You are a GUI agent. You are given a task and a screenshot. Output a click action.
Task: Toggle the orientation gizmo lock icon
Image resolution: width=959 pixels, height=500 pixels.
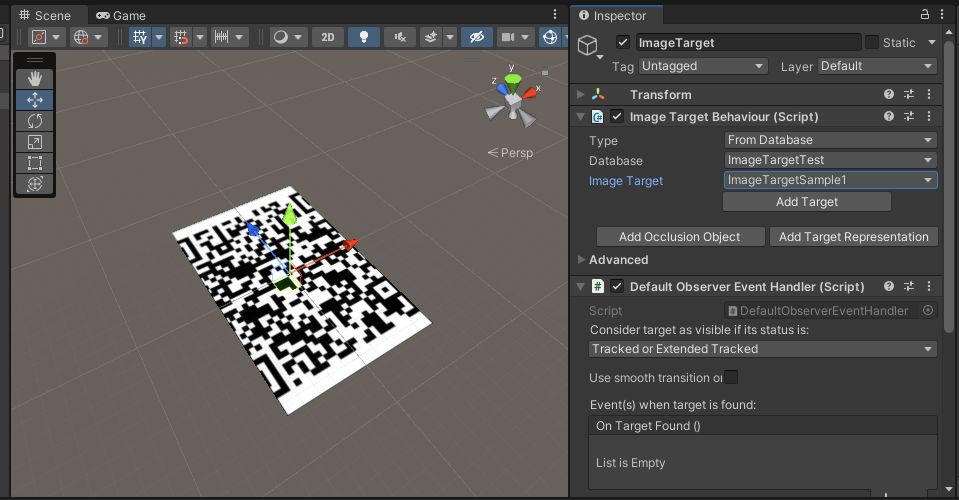point(545,72)
